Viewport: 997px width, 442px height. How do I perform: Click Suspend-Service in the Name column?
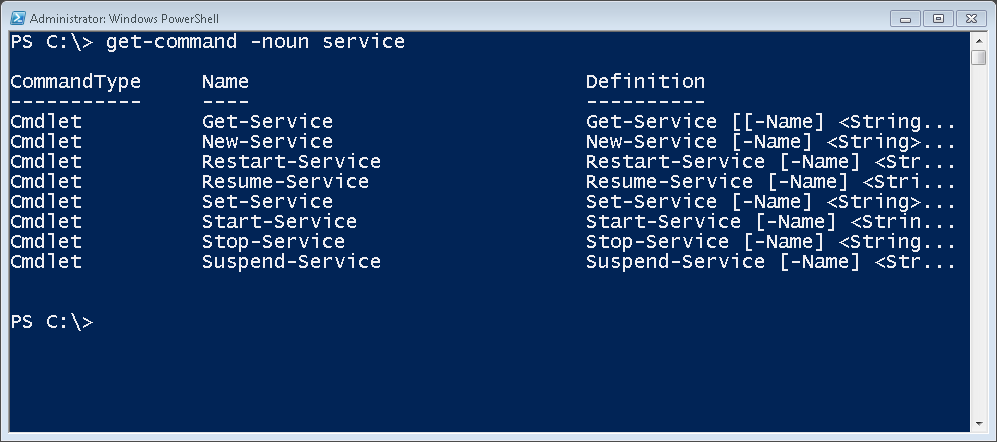point(291,262)
